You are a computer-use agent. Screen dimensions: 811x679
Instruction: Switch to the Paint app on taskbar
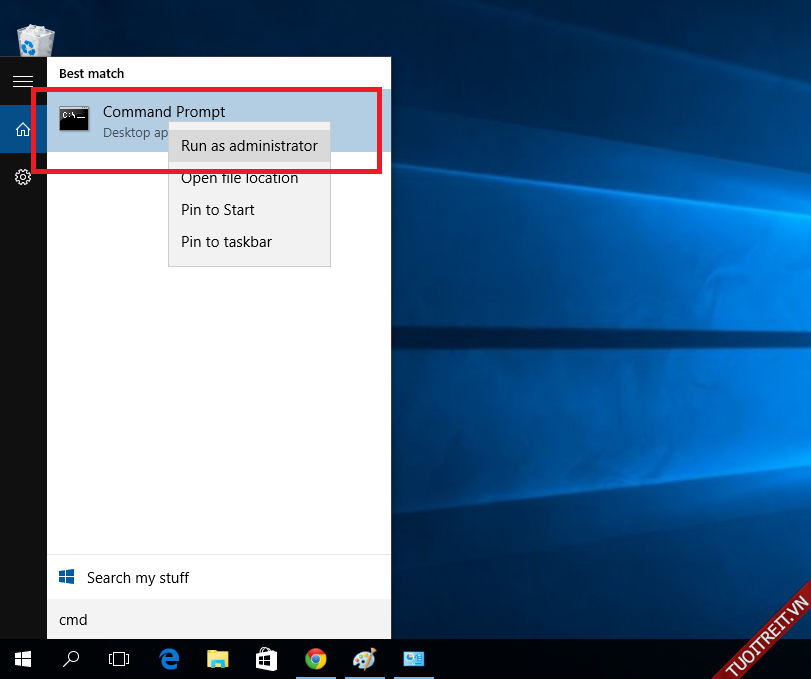click(364, 659)
